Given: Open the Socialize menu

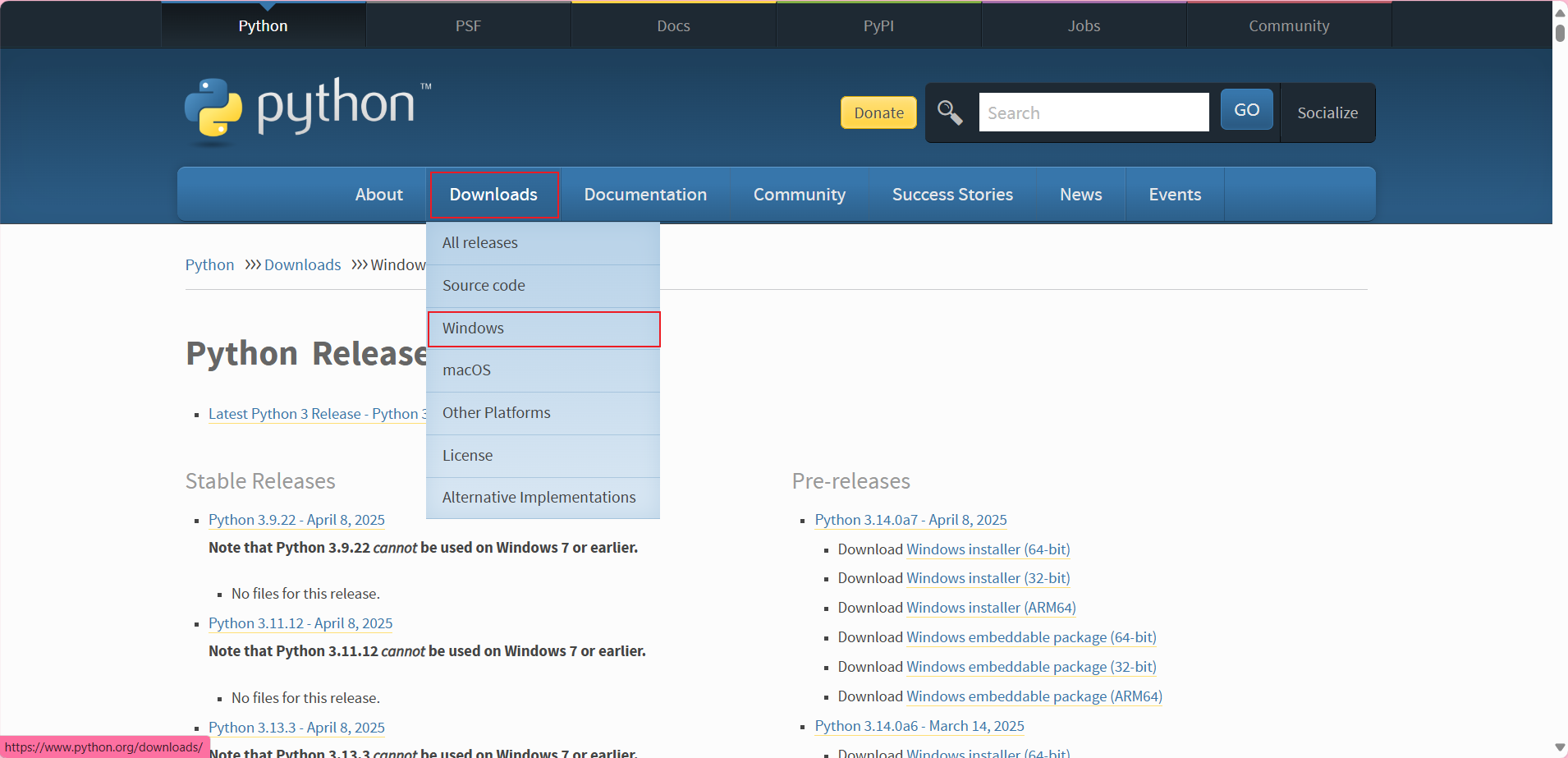Looking at the screenshot, I should pos(1327,113).
